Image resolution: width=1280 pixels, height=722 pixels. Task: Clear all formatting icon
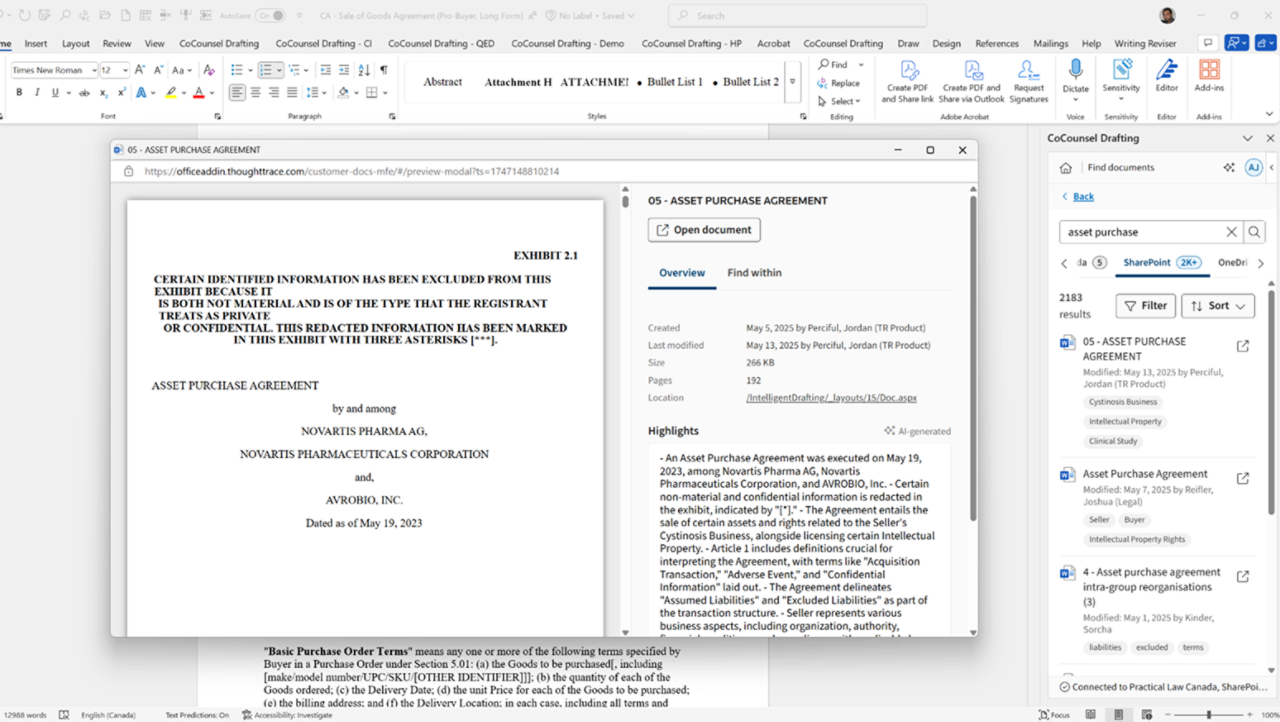point(209,70)
